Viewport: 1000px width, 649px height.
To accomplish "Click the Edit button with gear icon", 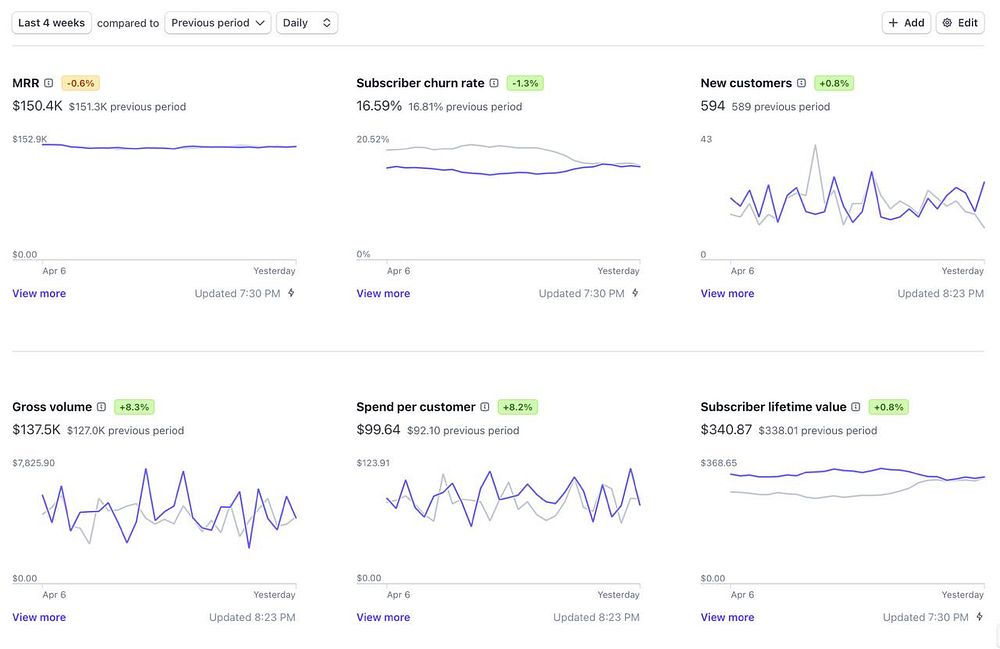I will (960, 23).
